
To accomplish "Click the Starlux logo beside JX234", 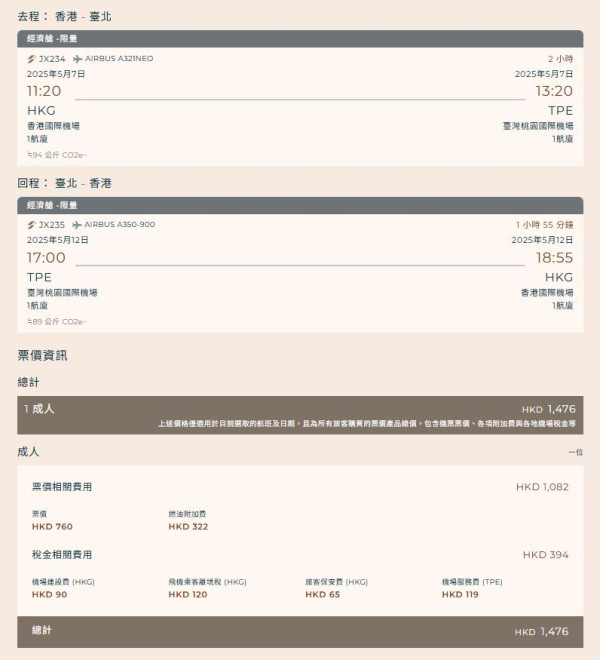I will [31, 59].
